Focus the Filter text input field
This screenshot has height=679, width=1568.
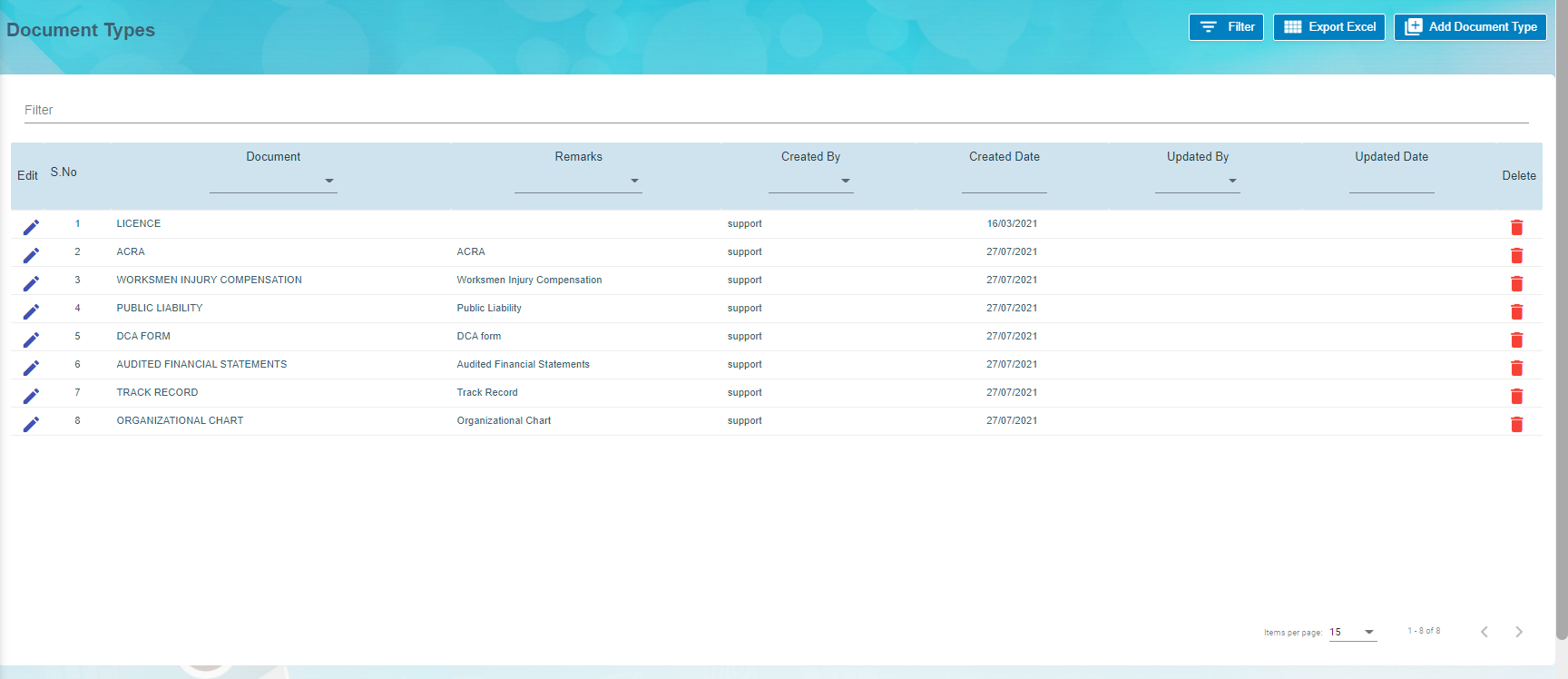pos(776,110)
